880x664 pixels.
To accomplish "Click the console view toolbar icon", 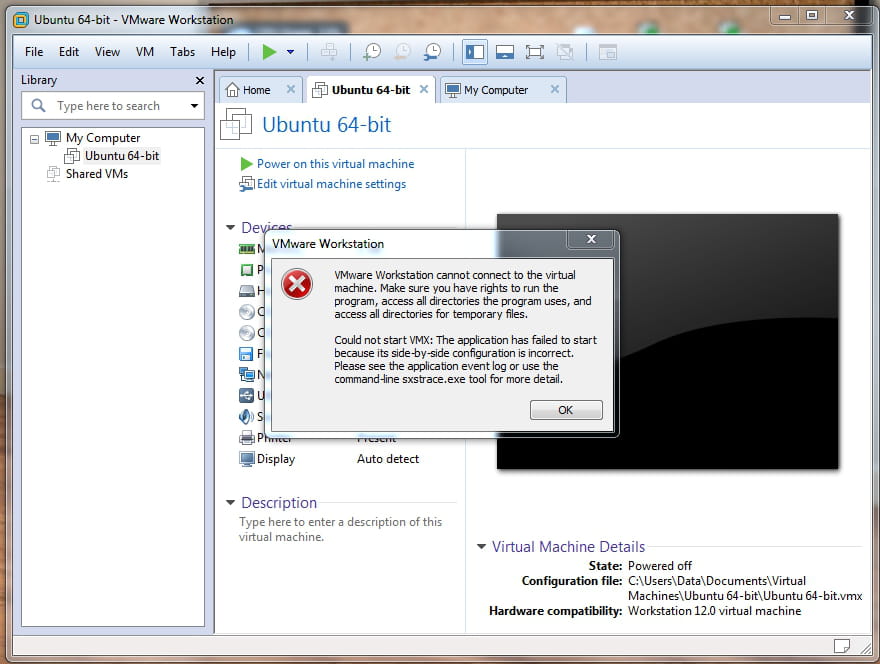I will (607, 52).
